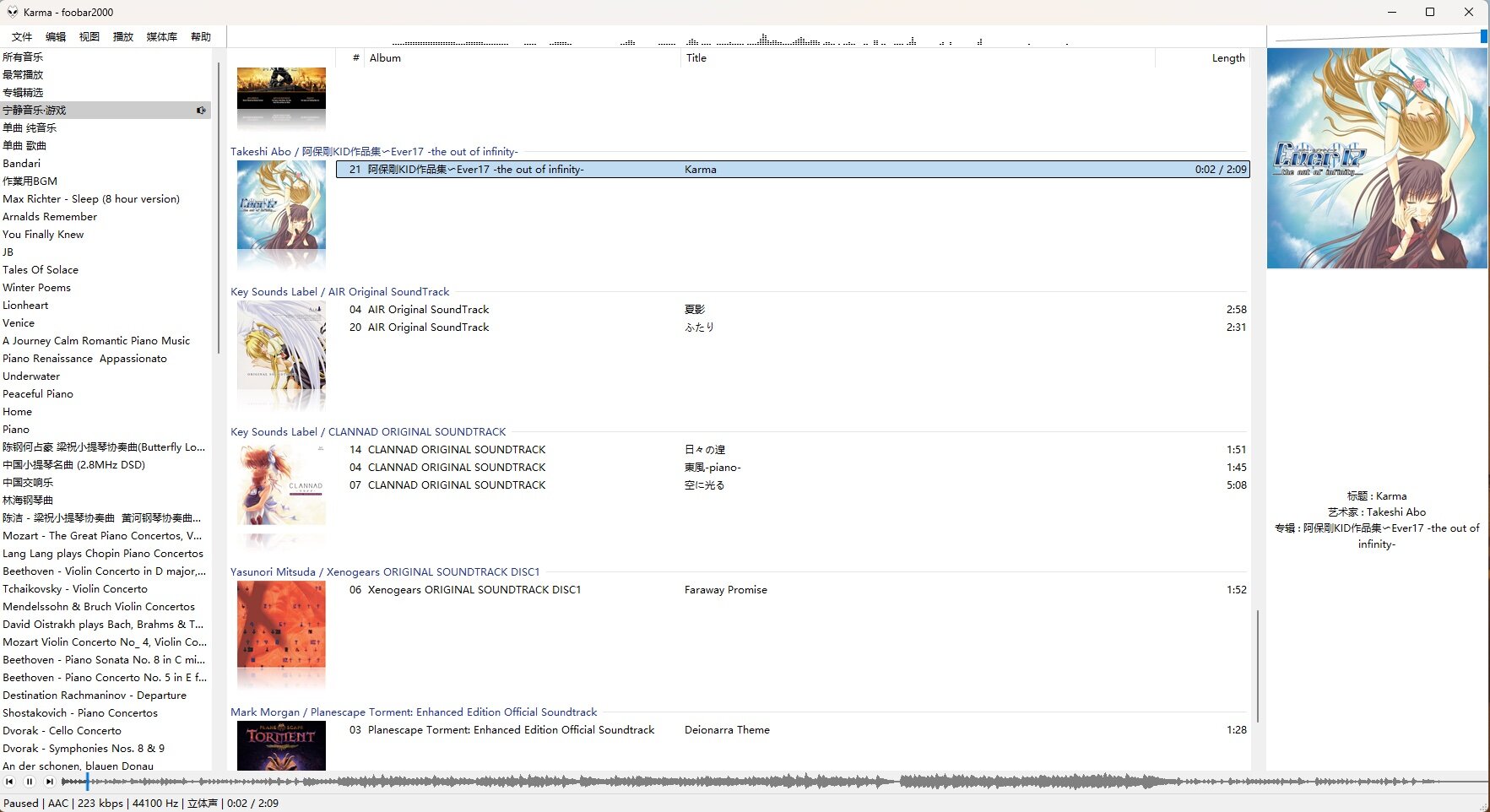Open the 单曲 纯音乐 playlist
Screen dimensions: 1490x812
point(106,127)
